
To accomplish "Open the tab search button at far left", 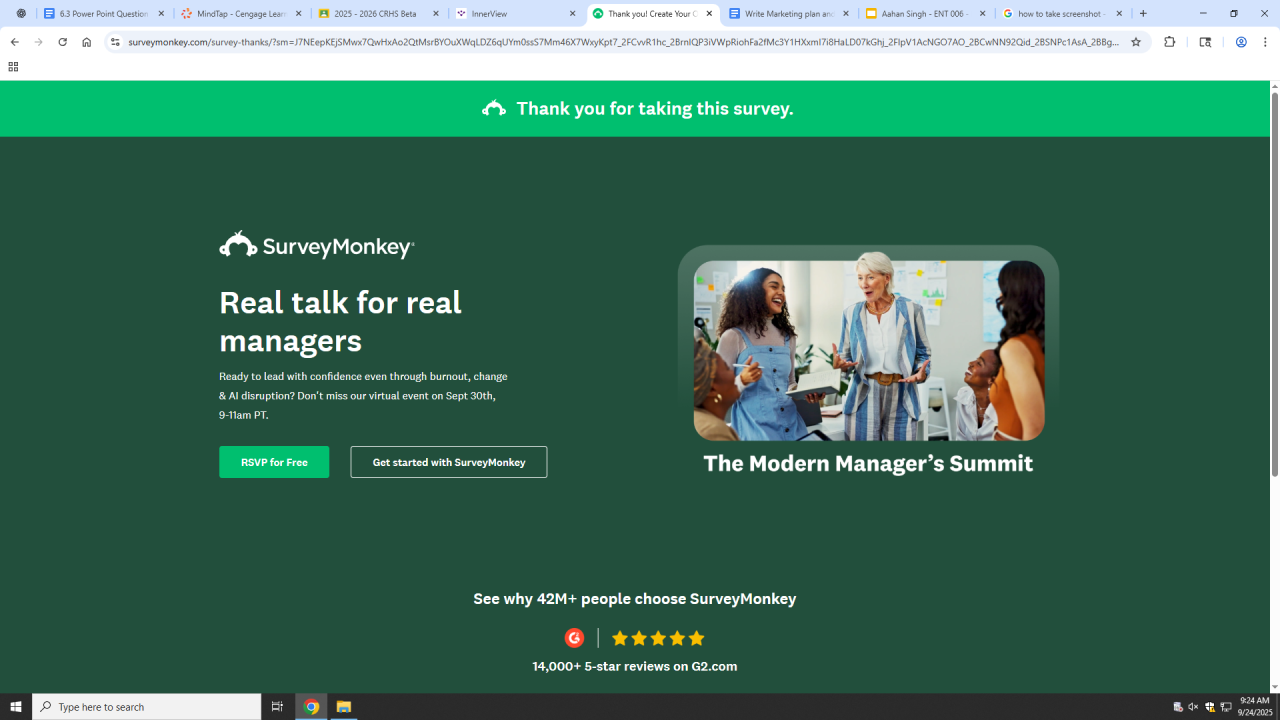I will coord(21,14).
